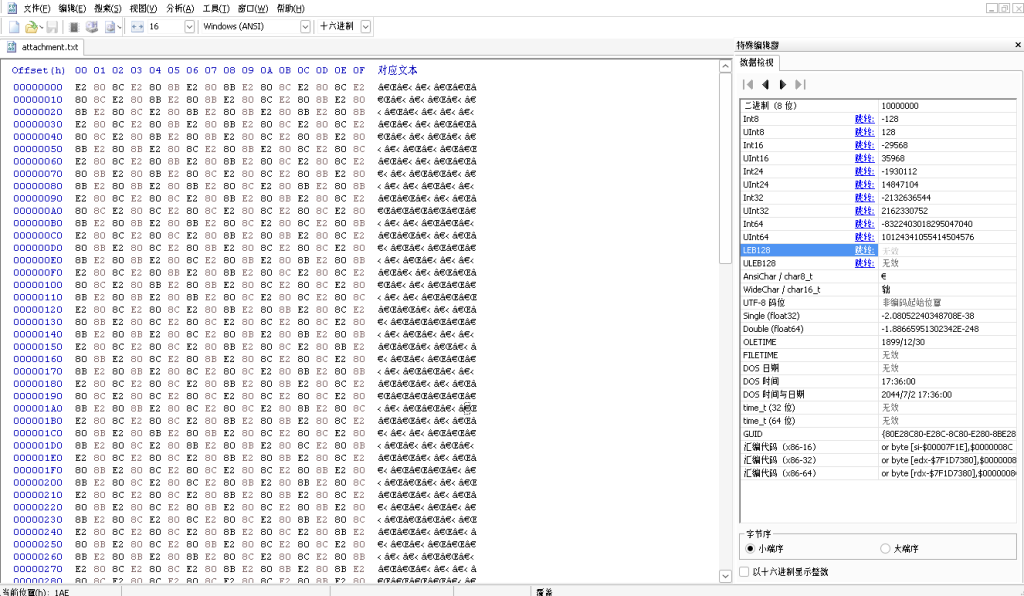This screenshot has height=596, width=1024.
Task: Click the Save disk icon
Action: point(52,26)
